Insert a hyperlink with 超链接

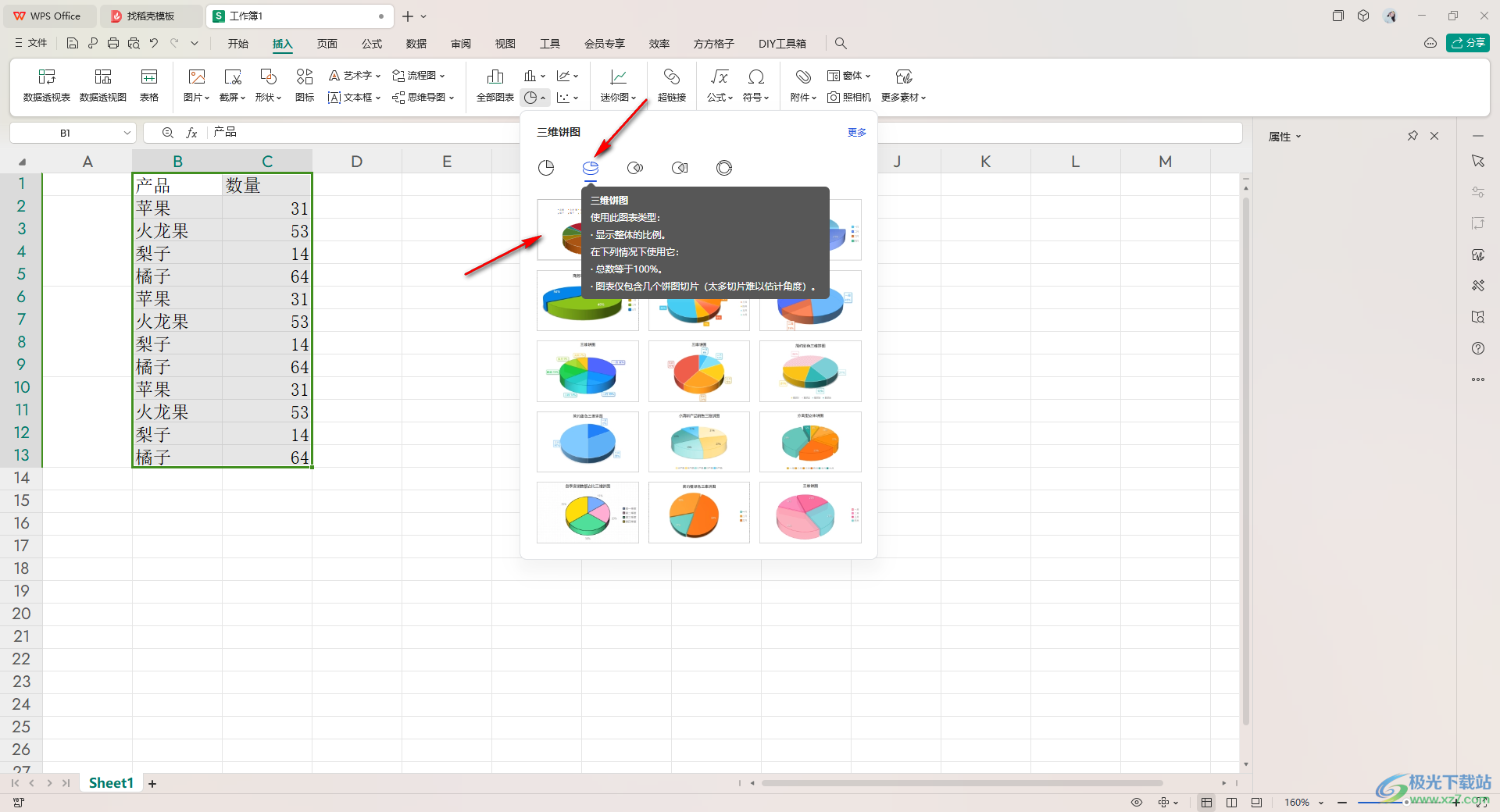[x=672, y=85]
